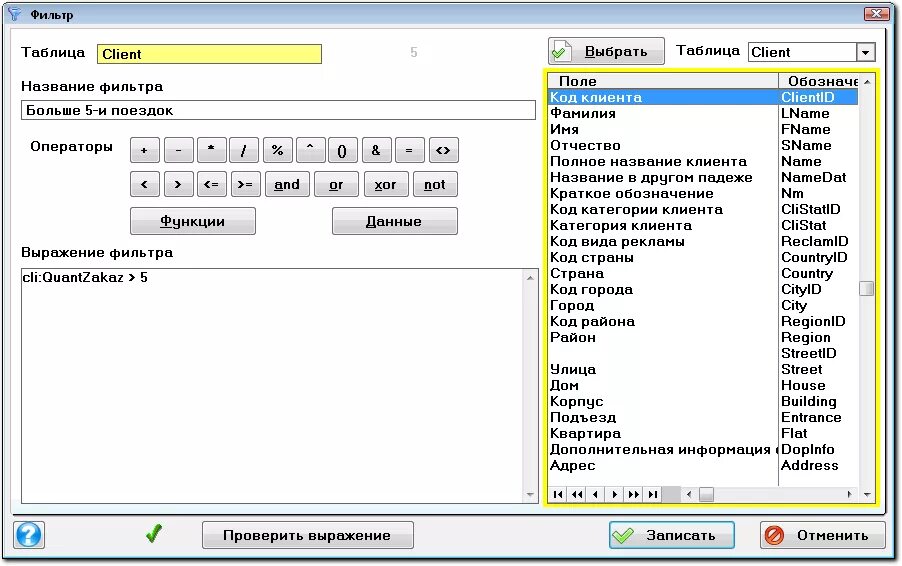Insert the 'xor' logical operator

386,185
